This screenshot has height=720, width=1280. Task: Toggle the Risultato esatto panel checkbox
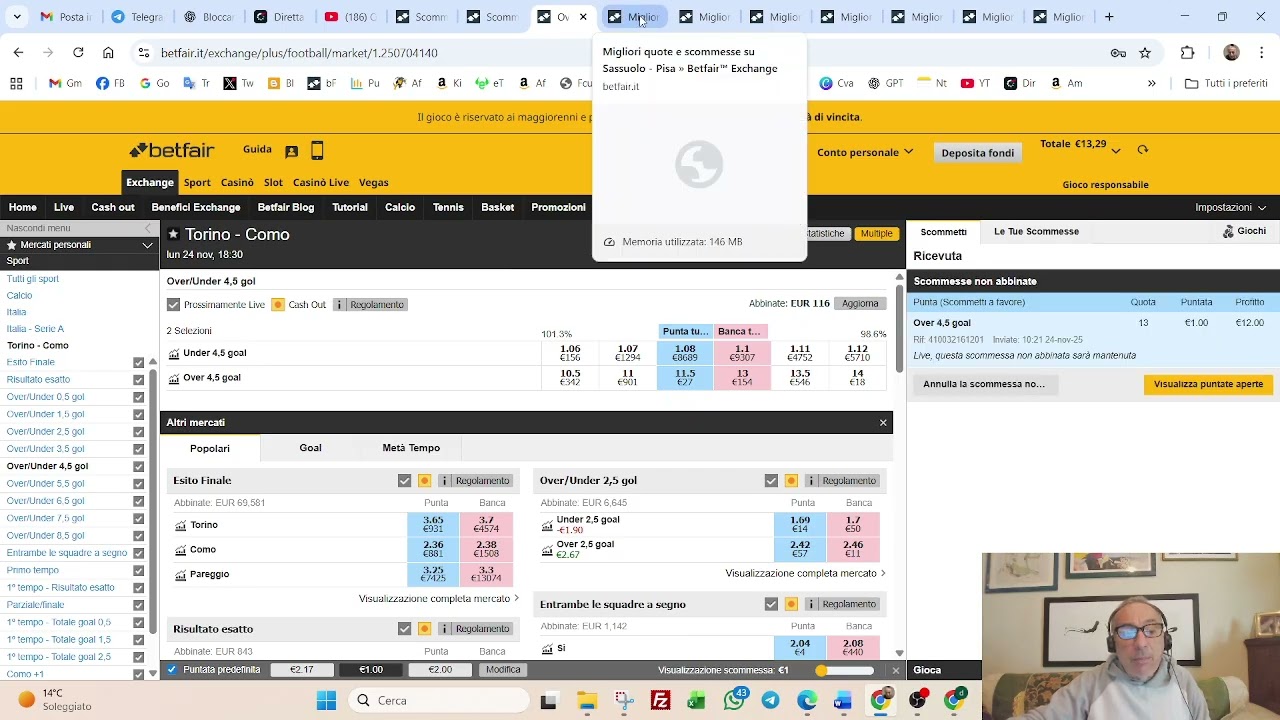pyautogui.click(x=404, y=629)
